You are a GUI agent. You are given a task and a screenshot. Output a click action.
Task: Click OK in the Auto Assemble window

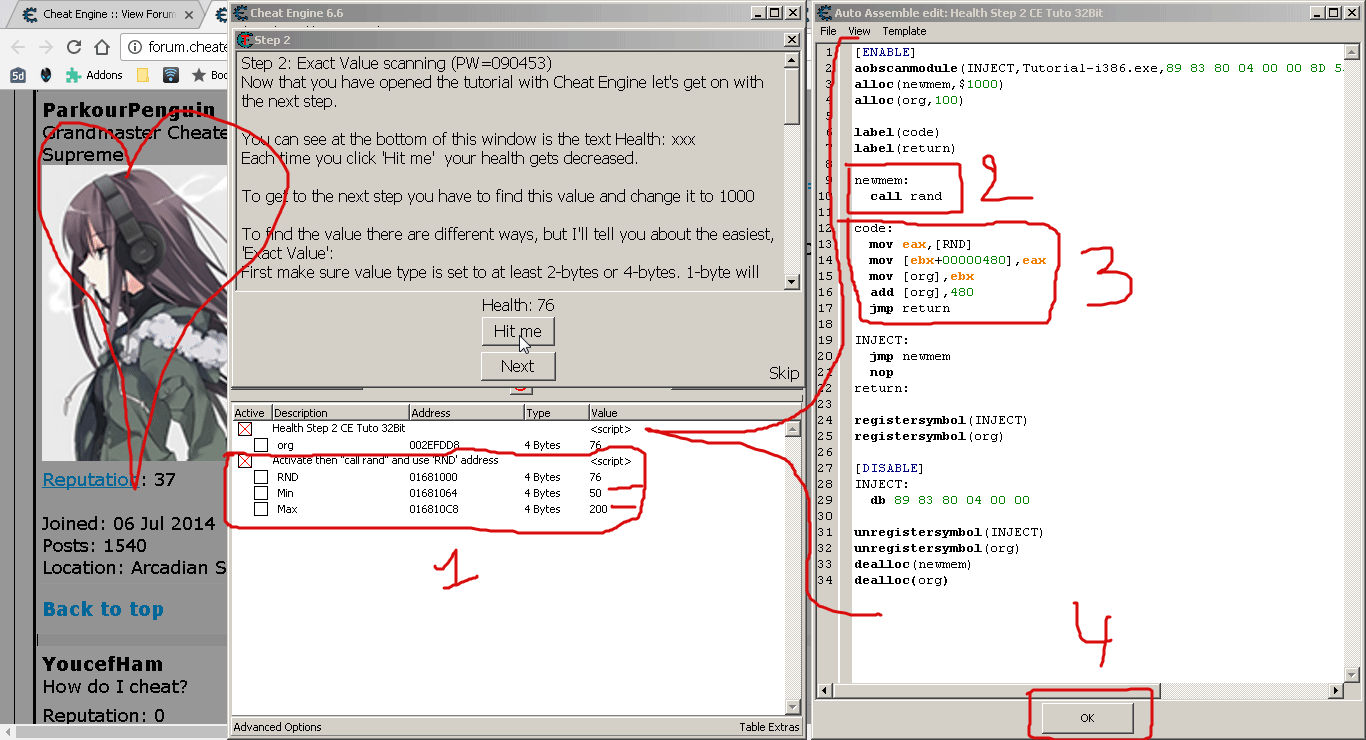[1087, 718]
